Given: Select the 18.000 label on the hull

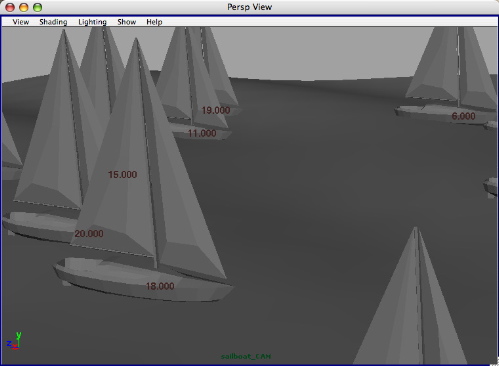Looking at the screenshot, I should click(x=160, y=286).
